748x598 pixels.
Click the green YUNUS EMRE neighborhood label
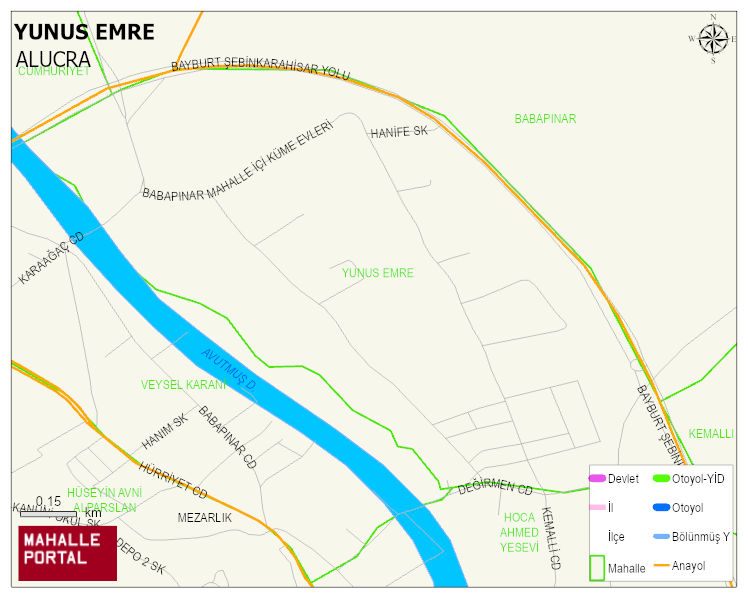coord(378,273)
